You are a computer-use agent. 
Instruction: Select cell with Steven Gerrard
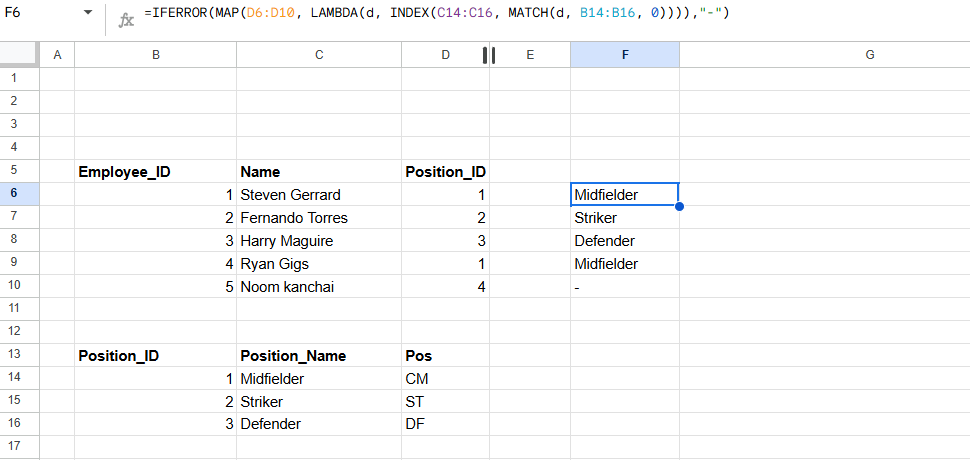(319, 195)
